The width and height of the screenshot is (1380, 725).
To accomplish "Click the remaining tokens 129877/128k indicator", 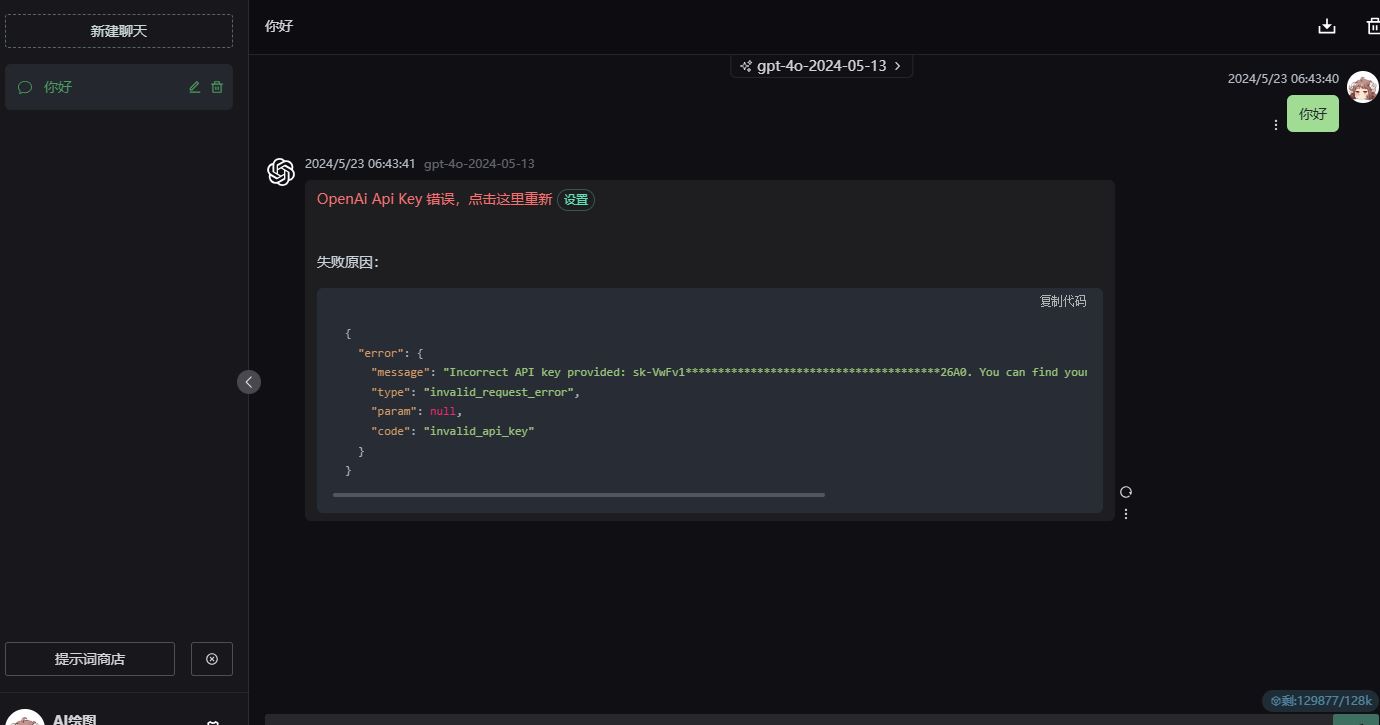I will 1320,701.
